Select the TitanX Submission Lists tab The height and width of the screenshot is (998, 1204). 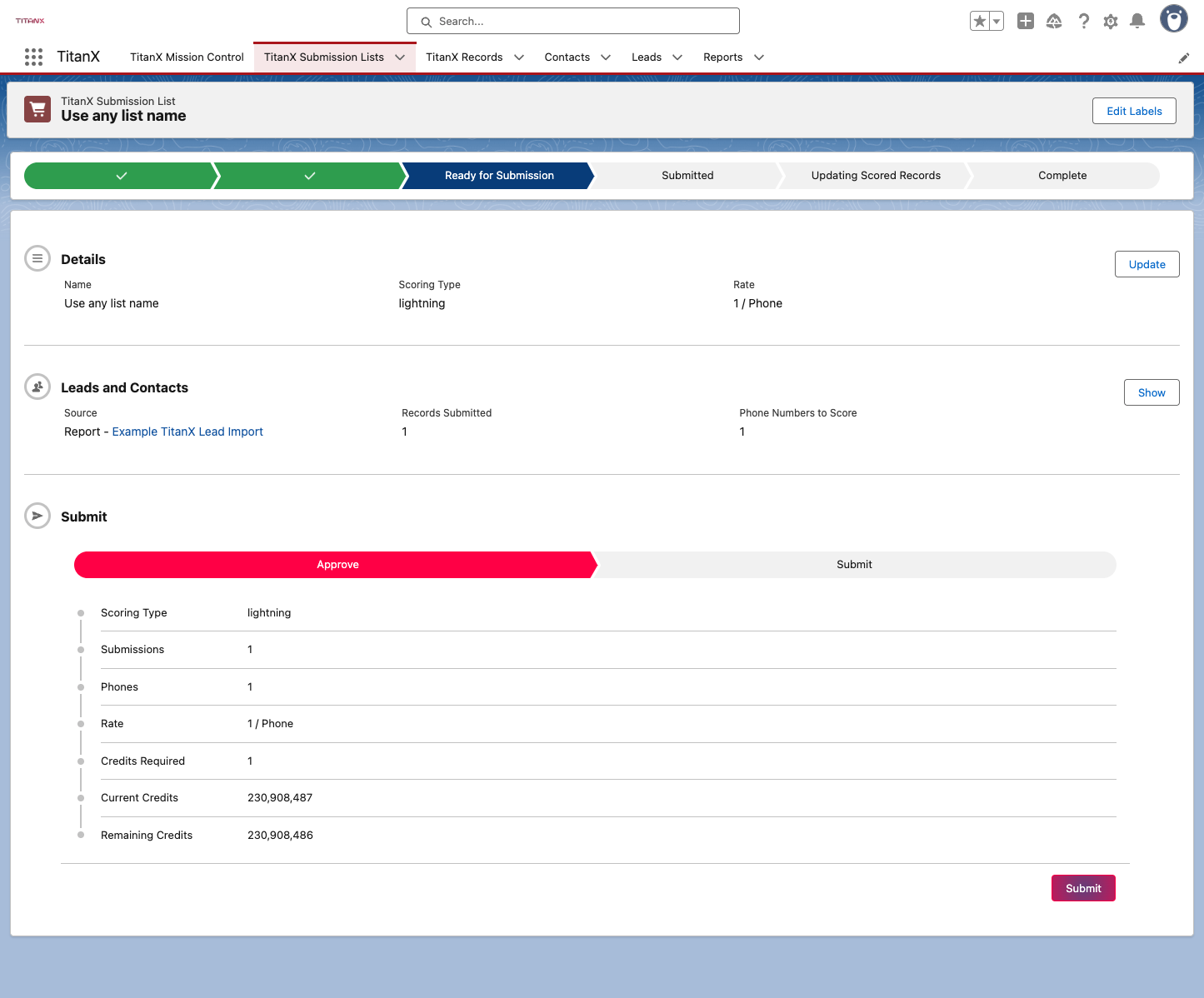pos(324,57)
